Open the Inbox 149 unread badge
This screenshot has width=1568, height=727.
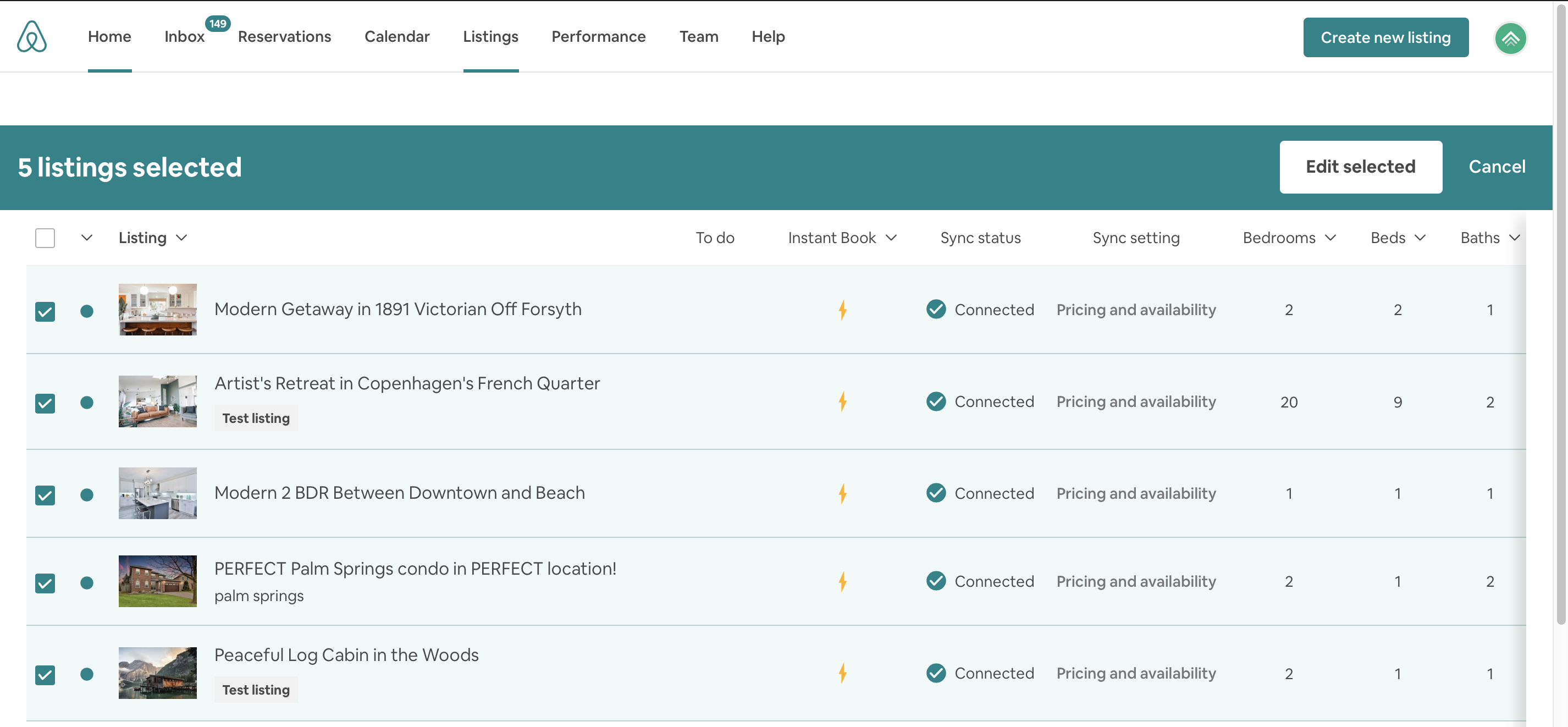tap(218, 24)
